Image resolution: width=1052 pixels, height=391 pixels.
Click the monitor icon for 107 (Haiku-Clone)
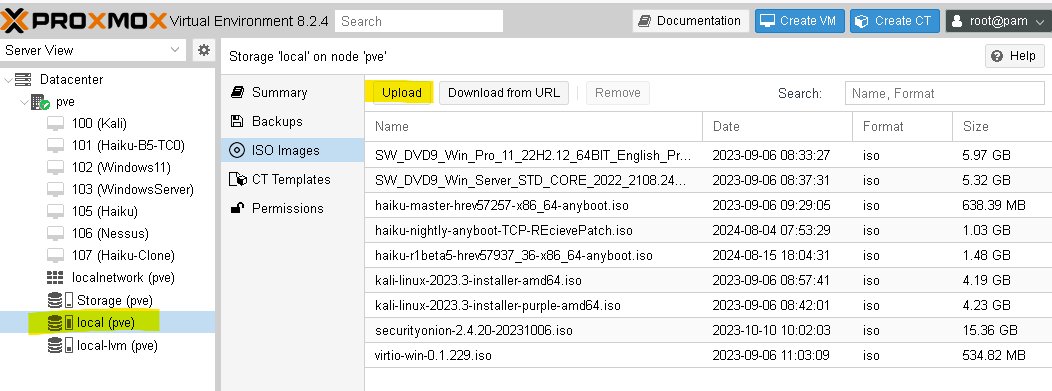point(56,256)
